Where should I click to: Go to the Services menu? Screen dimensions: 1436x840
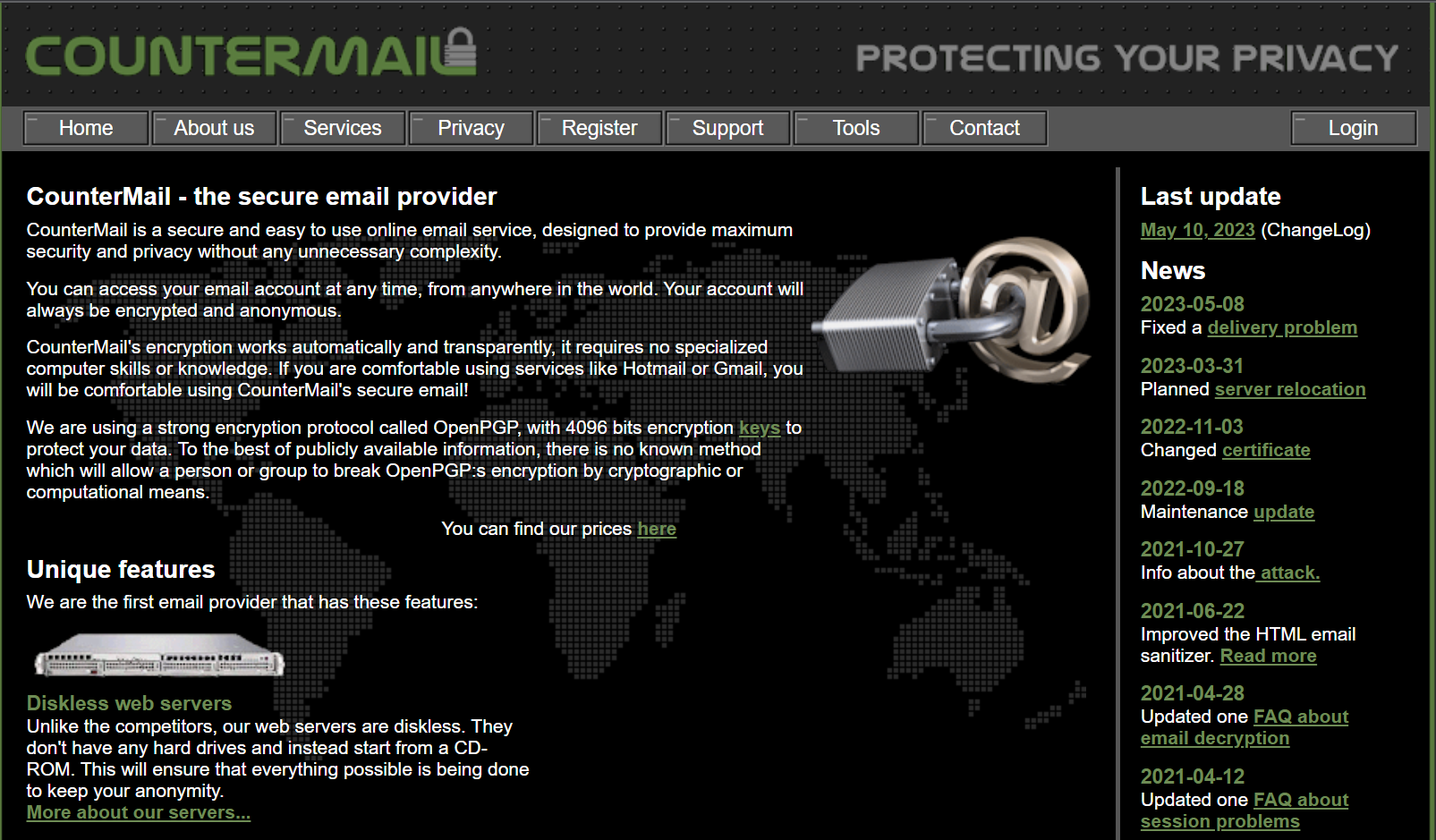tap(343, 128)
